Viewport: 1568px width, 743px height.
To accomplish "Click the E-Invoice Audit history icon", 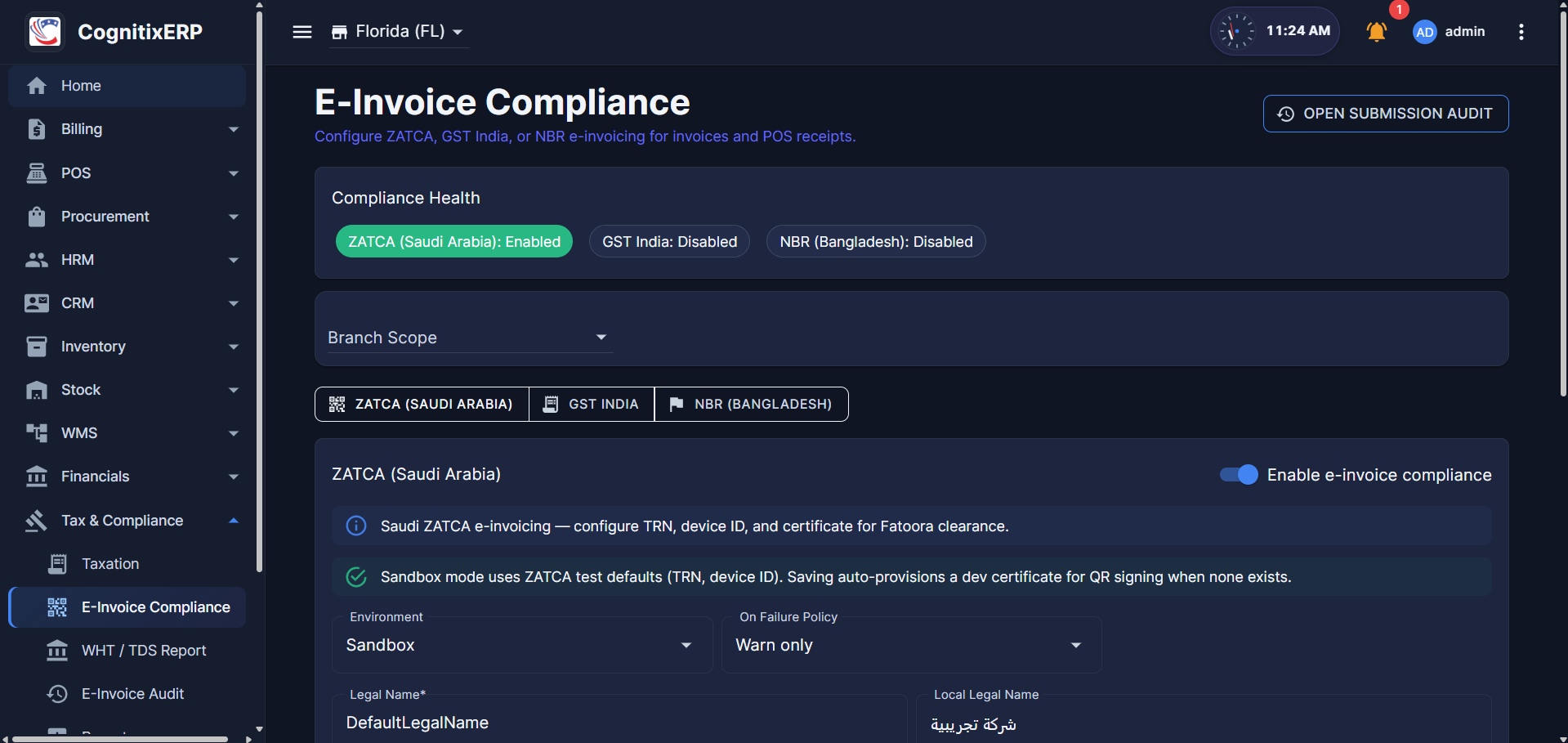I will [x=57, y=694].
